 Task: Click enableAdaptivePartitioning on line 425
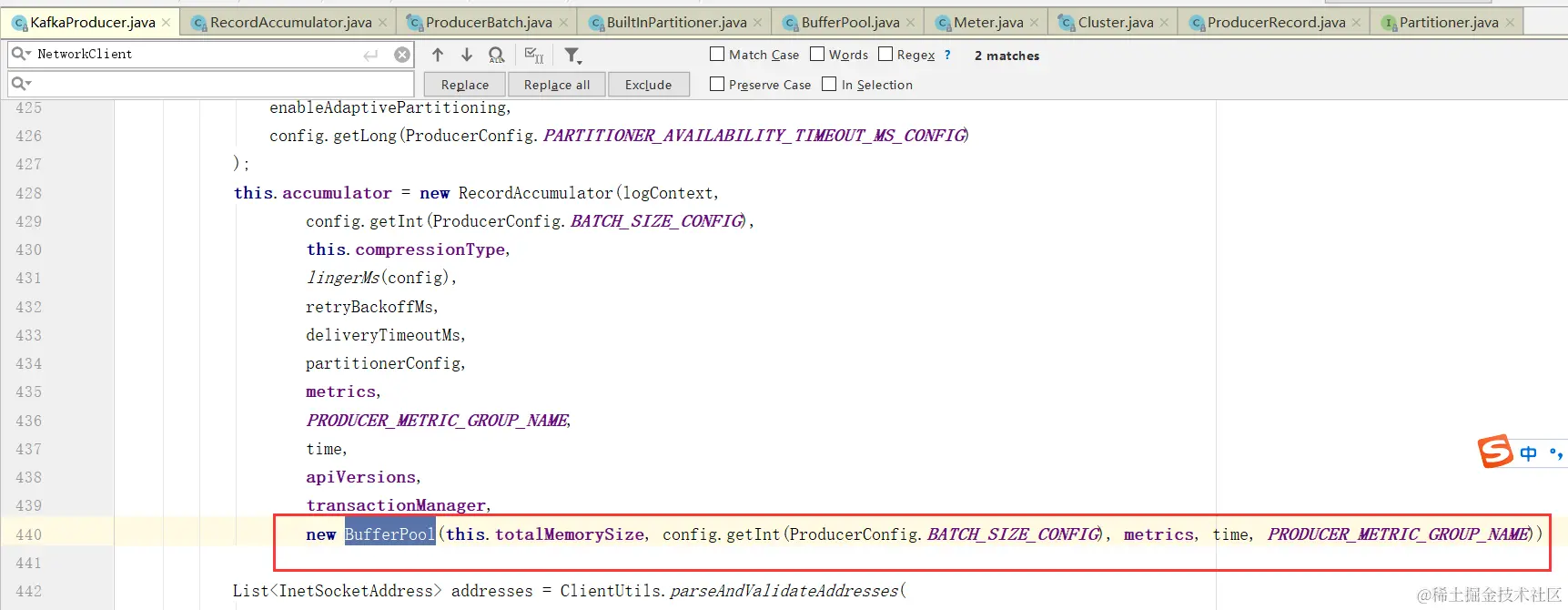[x=388, y=107]
